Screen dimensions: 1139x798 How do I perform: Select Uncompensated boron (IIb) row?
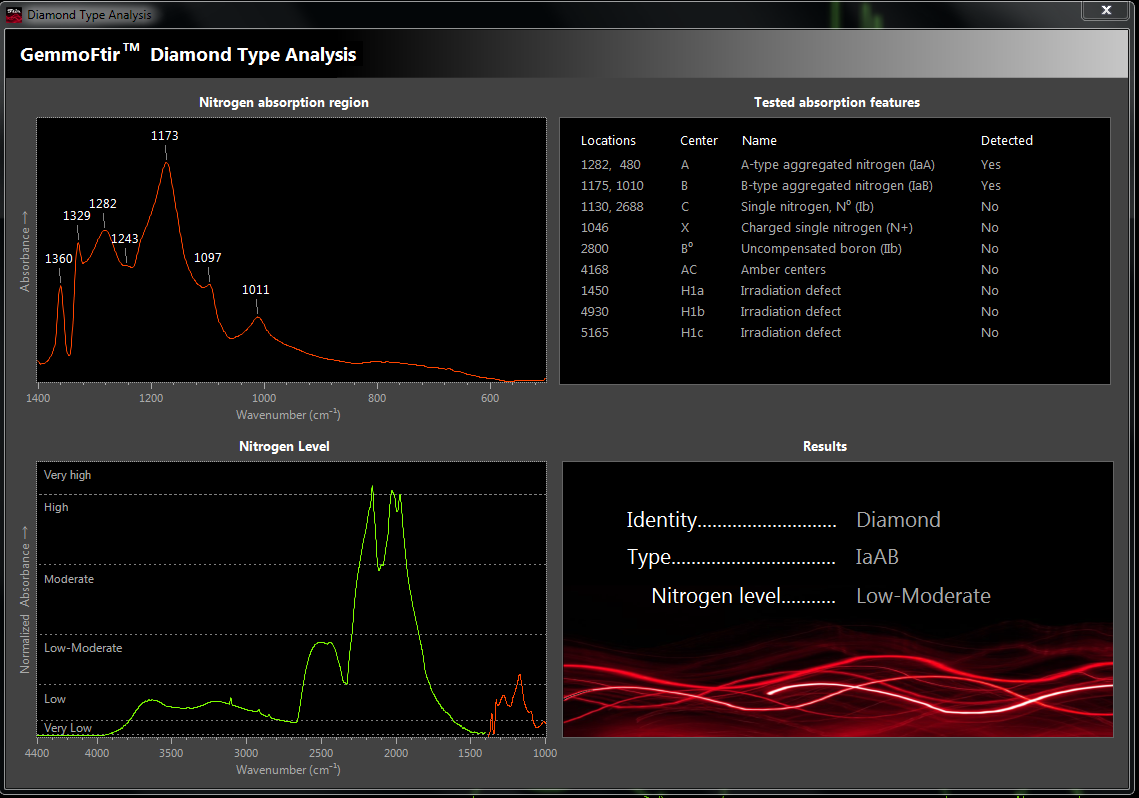790,249
